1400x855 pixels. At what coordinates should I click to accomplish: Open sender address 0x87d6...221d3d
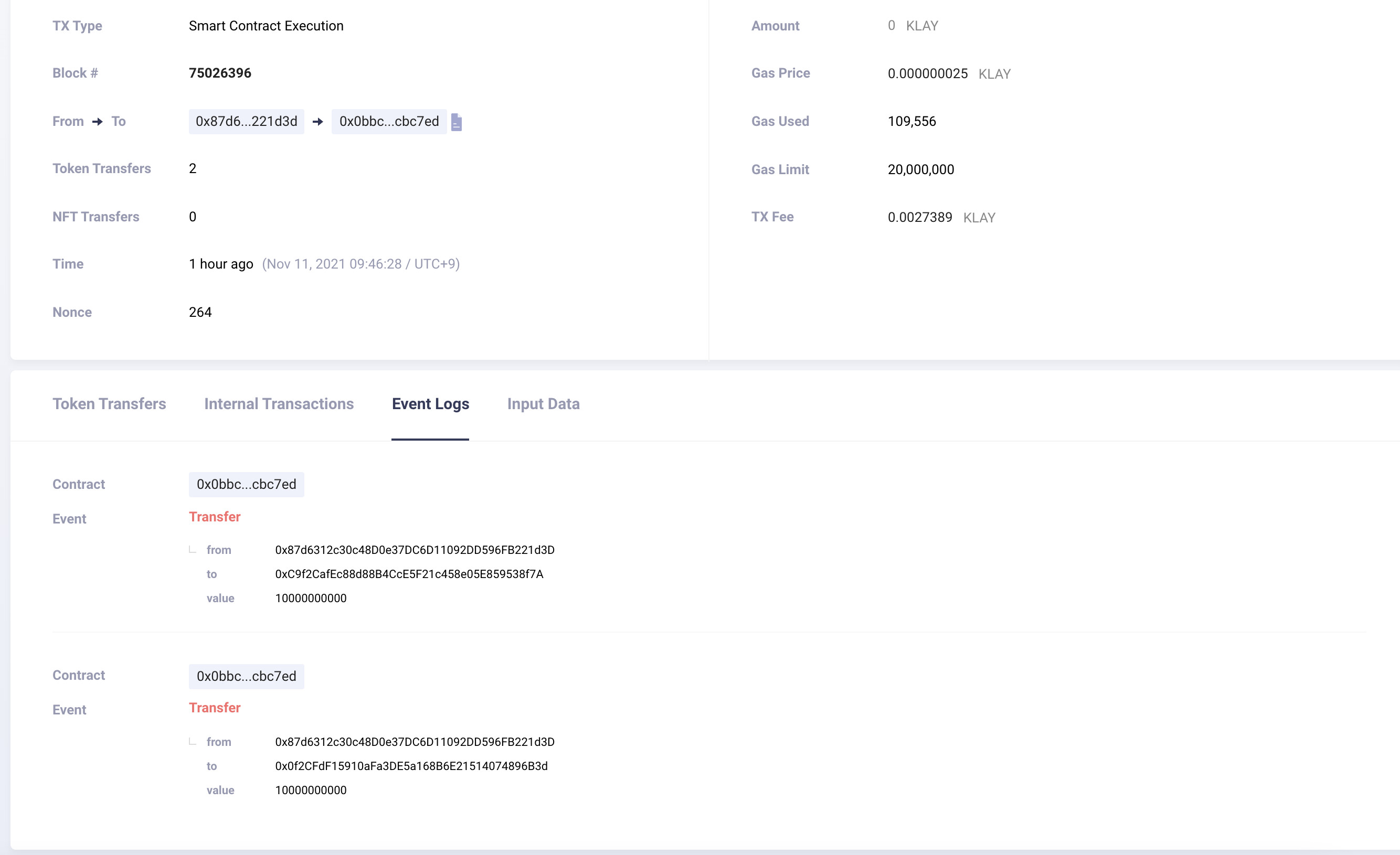246,122
